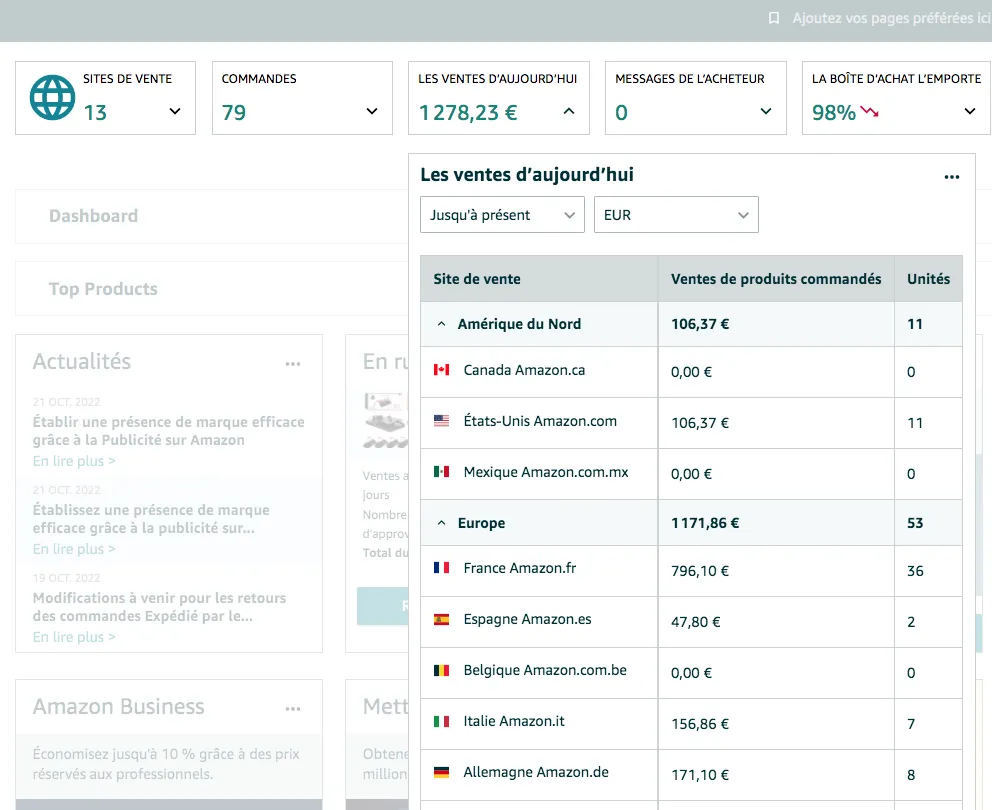The image size is (992, 810).
Task: Select the Espagne Amazon.es row
Action: tap(691, 621)
